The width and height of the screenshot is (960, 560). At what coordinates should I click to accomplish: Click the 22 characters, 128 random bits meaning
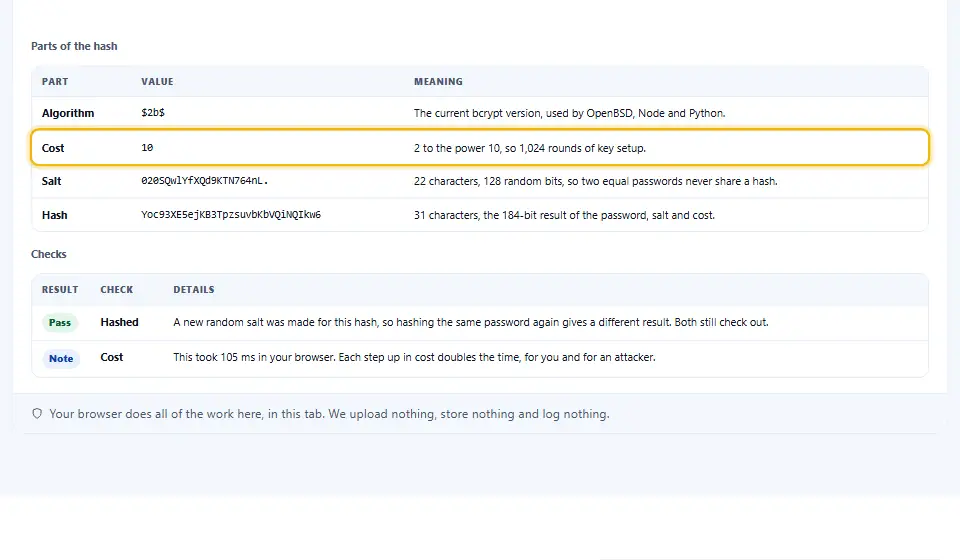point(596,181)
